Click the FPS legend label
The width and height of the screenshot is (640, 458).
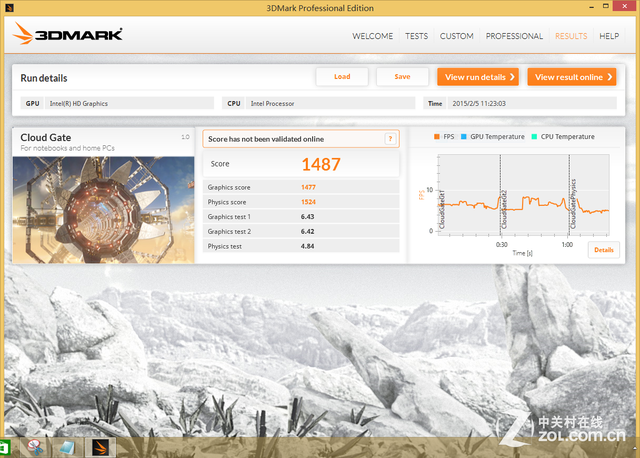449,137
